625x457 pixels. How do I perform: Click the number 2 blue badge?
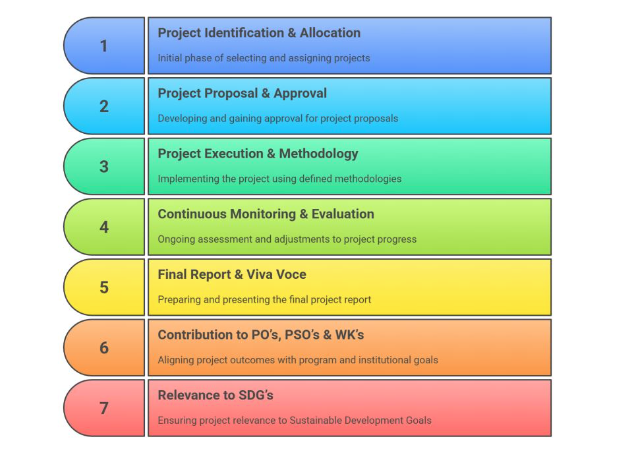pos(104,106)
